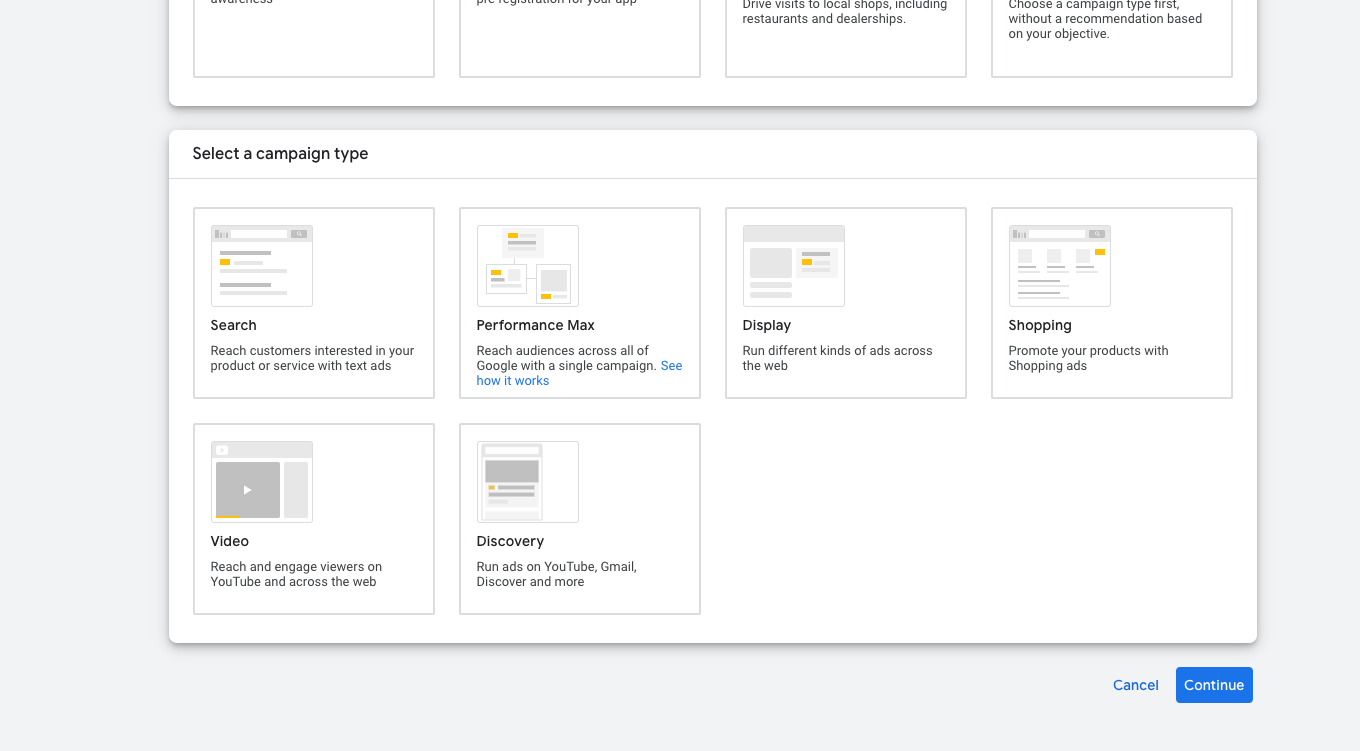Choose the Discovery campaign illustration

(528, 482)
